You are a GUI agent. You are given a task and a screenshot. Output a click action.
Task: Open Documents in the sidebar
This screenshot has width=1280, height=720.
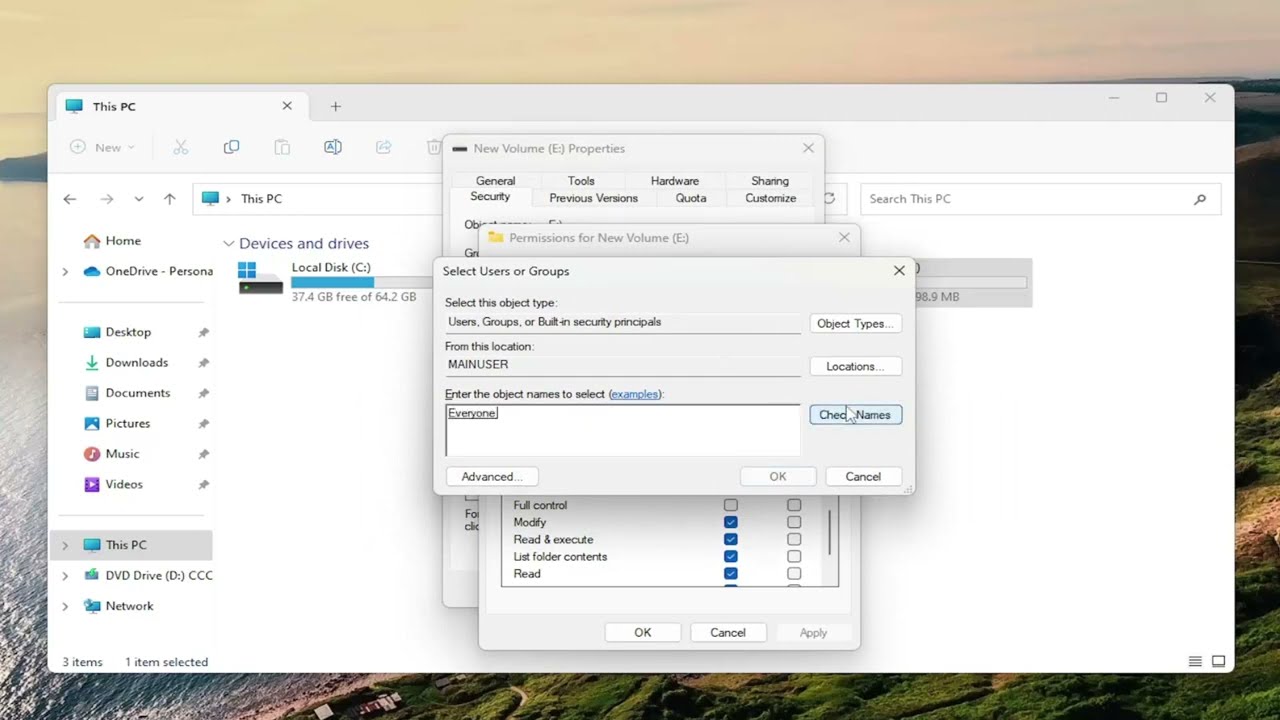click(x=138, y=393)
